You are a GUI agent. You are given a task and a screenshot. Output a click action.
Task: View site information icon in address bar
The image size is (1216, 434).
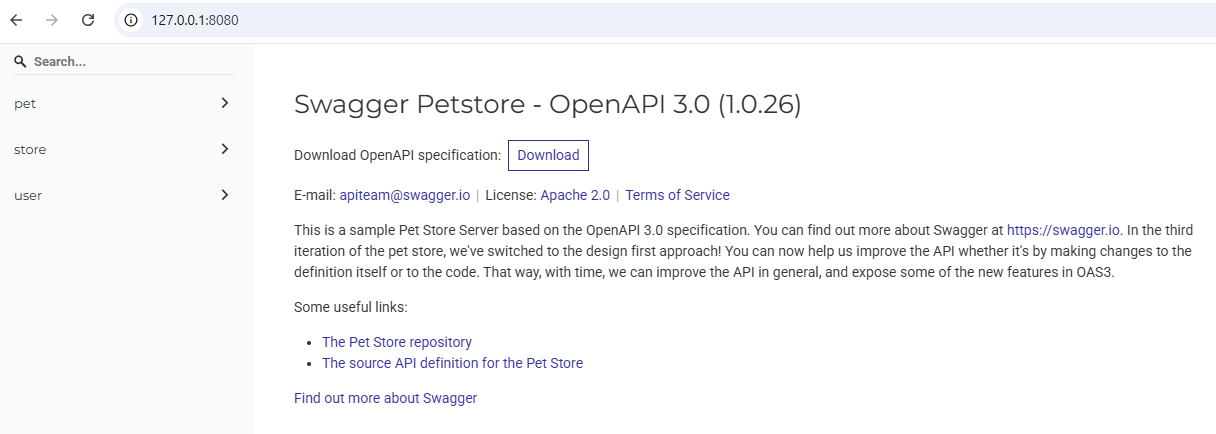(131, 20)
